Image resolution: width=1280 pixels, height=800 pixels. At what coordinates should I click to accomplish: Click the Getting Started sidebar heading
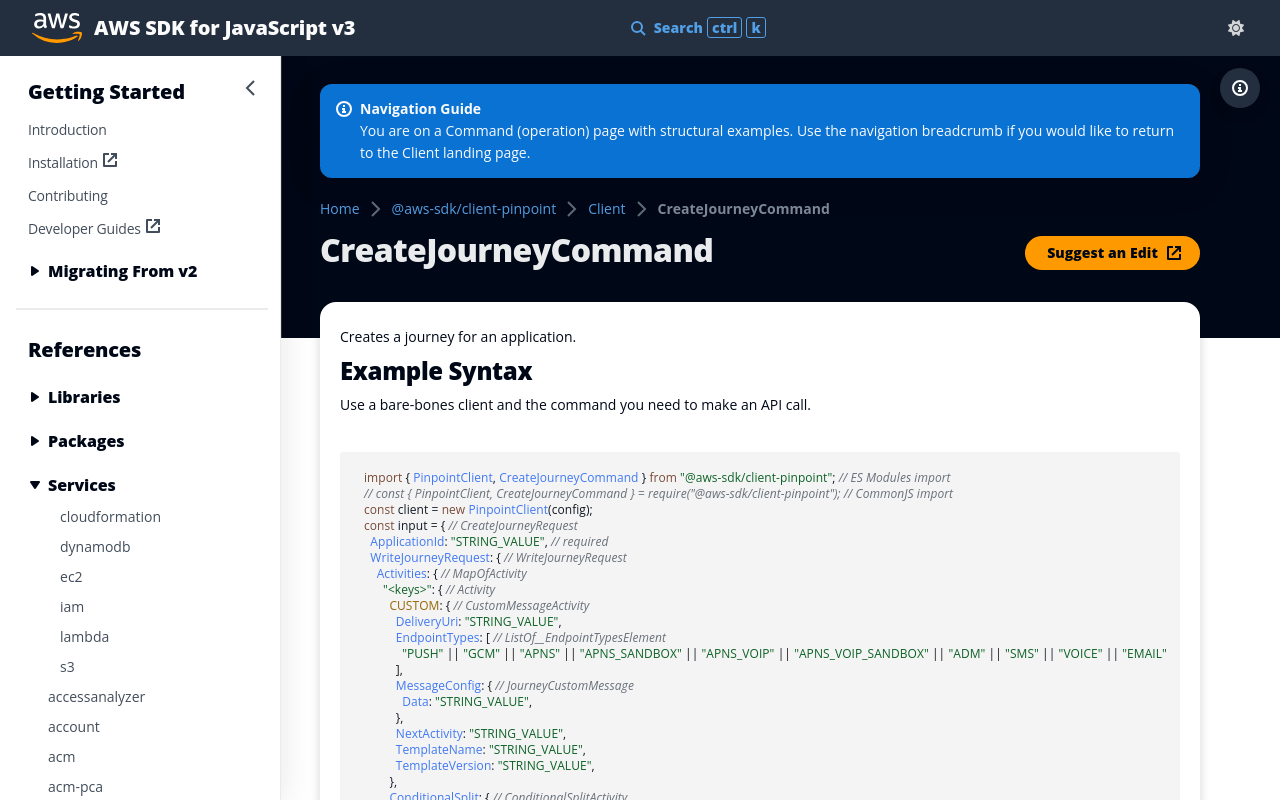click(106, 92)
